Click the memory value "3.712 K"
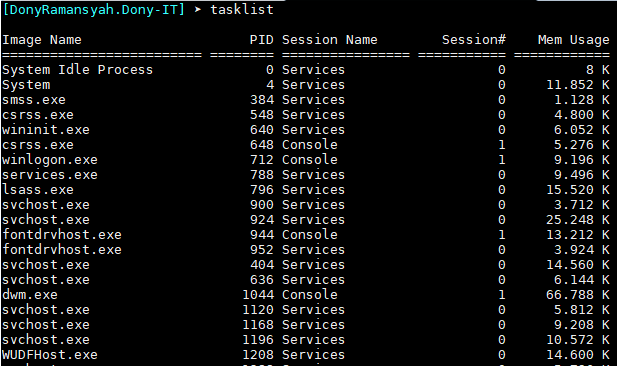The height and width of the screenshot is (366, 617). [582, 205]
